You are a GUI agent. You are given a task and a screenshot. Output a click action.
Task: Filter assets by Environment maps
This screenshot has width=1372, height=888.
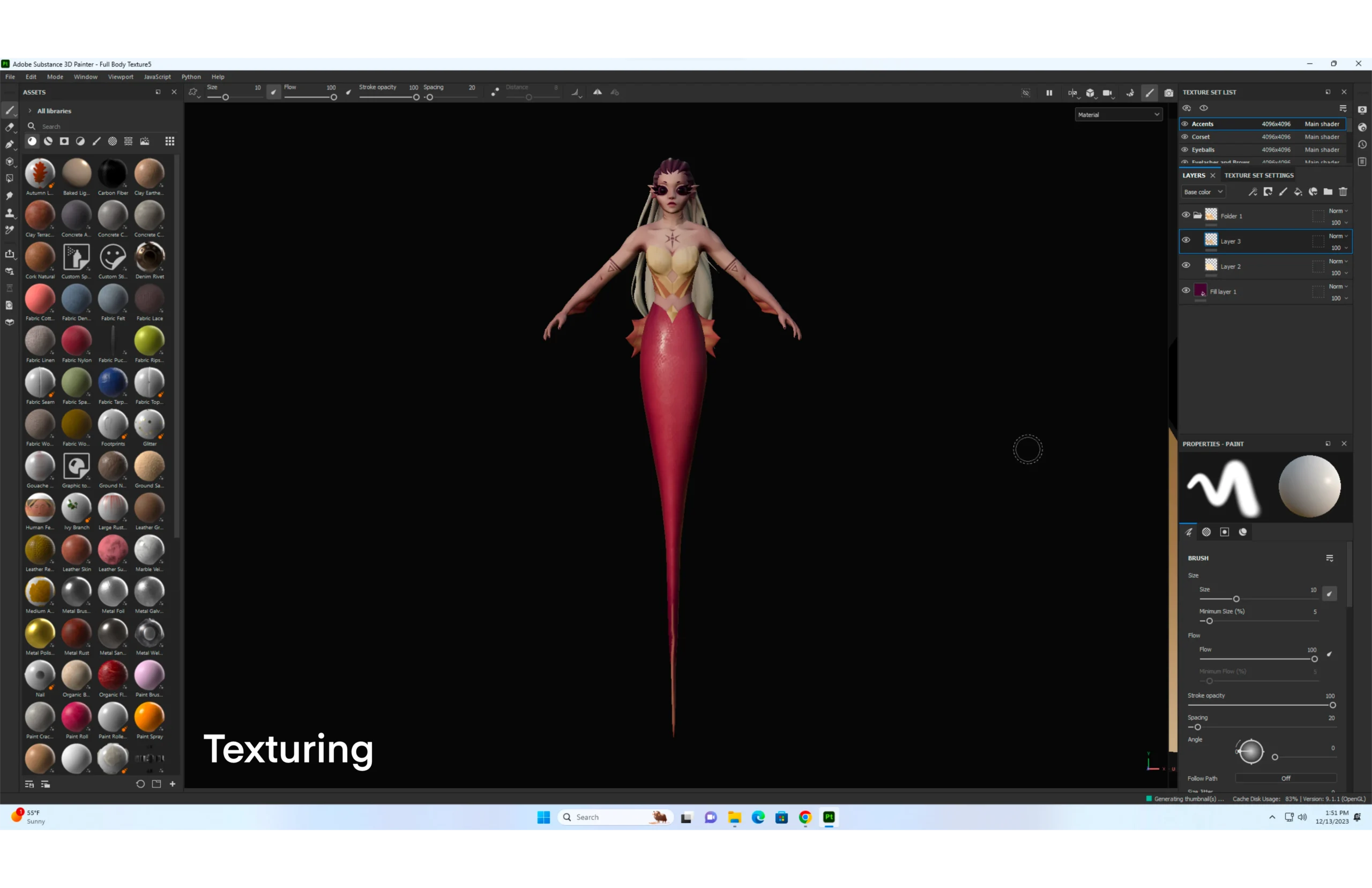pyautogui.click(x=145, y=141)
